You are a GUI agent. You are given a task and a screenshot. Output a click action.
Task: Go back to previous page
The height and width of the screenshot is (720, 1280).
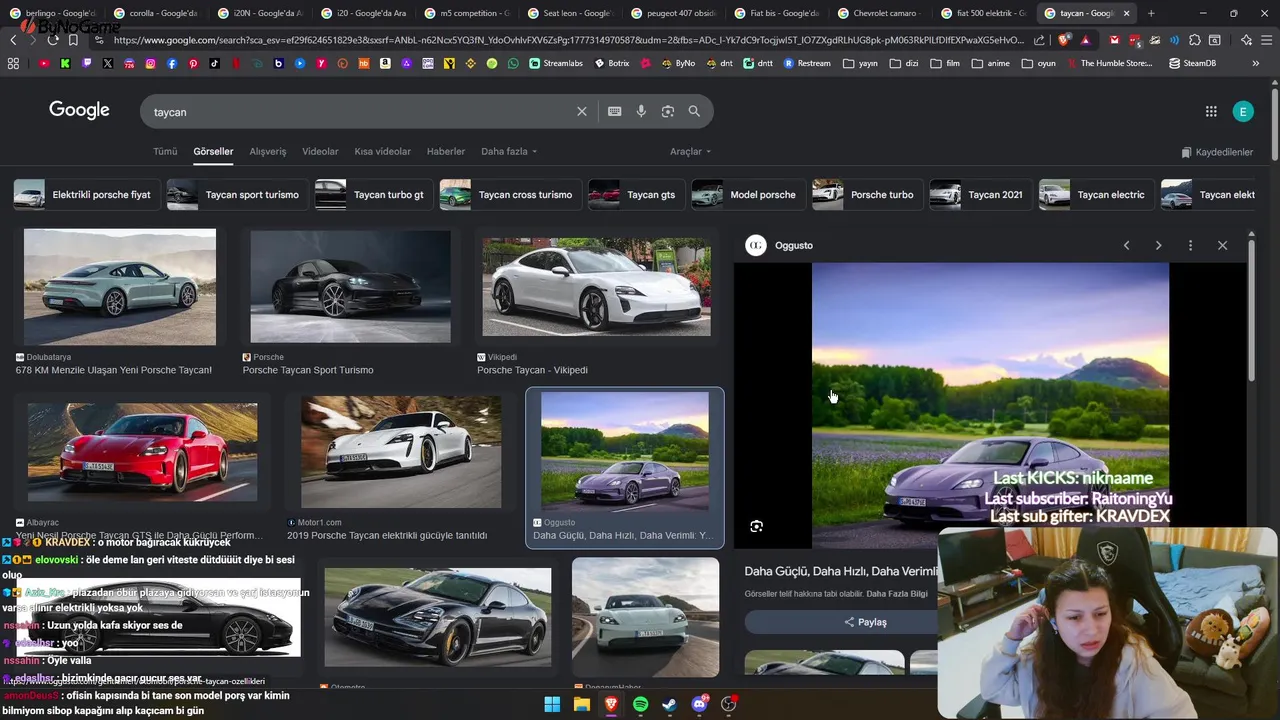[x=13, y=40]
